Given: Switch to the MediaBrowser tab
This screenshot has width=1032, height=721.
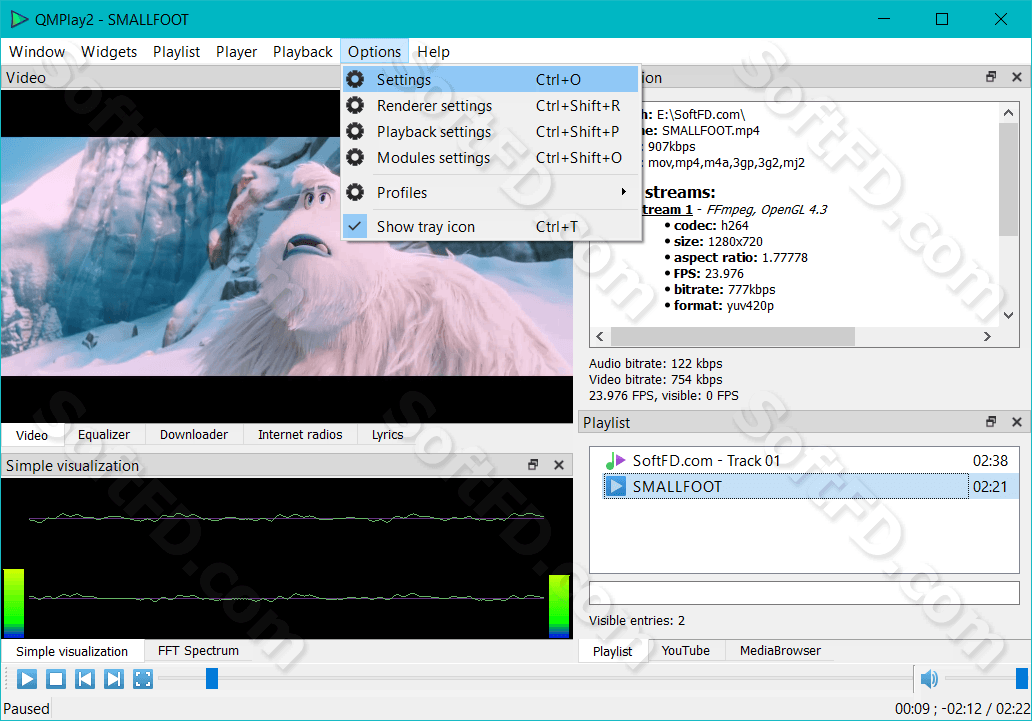Looking at the screenshot, I should point(780,651).
